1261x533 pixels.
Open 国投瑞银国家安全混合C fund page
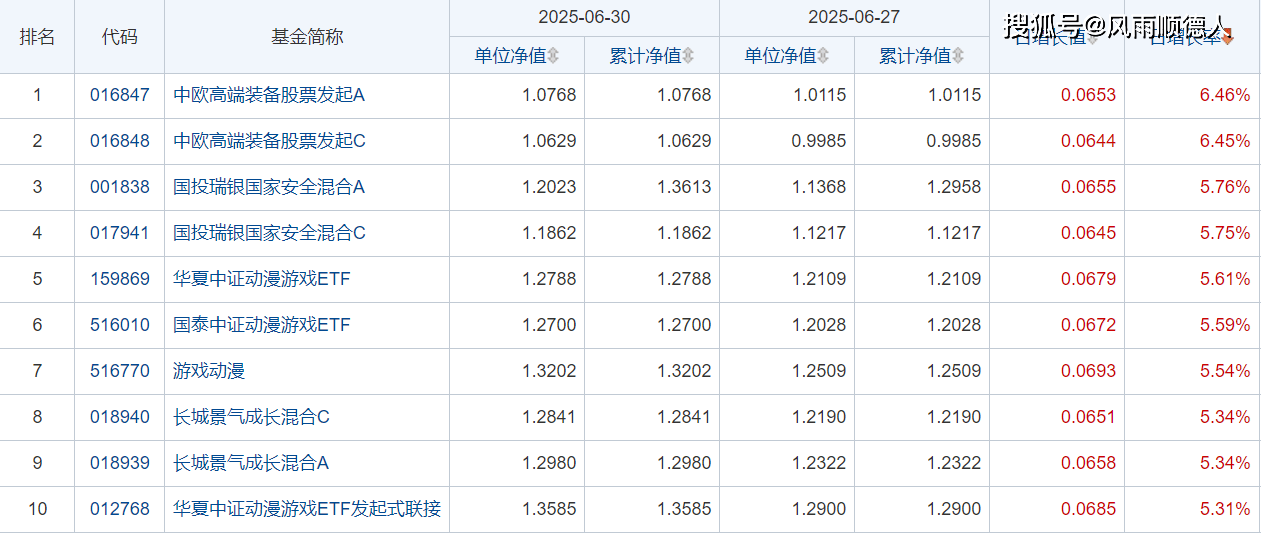(269, 233)
